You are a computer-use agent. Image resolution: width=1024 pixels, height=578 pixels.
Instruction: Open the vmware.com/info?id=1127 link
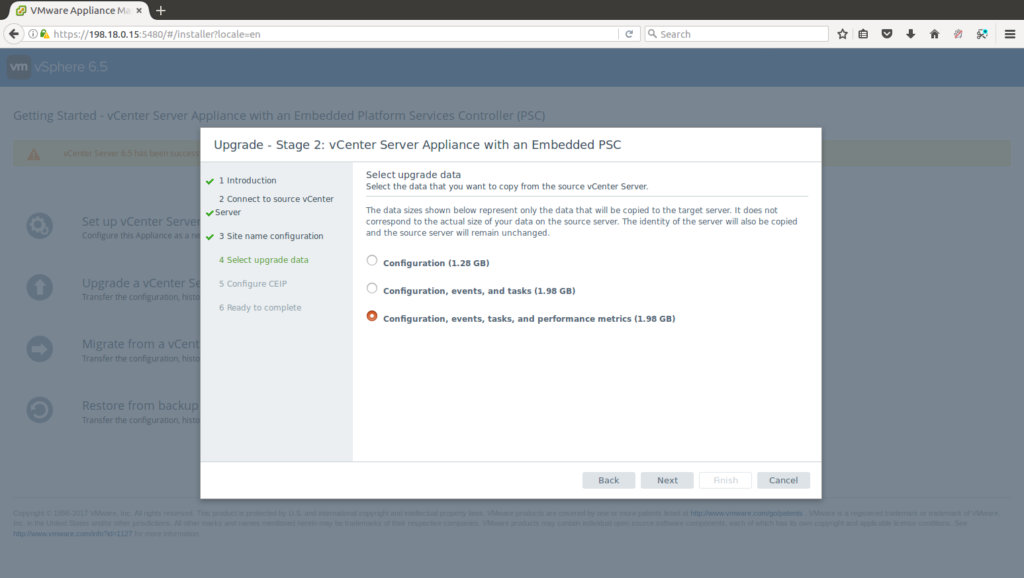click(x=72, y=534)
